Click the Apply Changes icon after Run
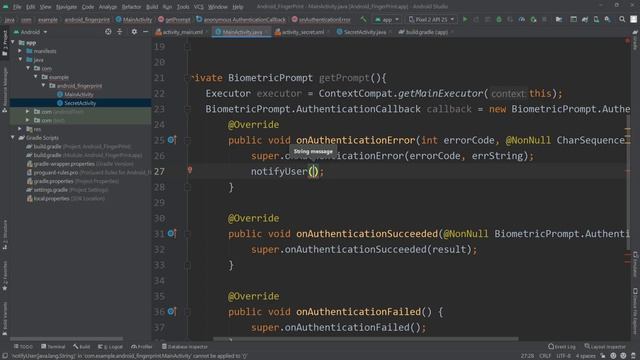This screenshot has height=360, width=640. tap(476, 19)
